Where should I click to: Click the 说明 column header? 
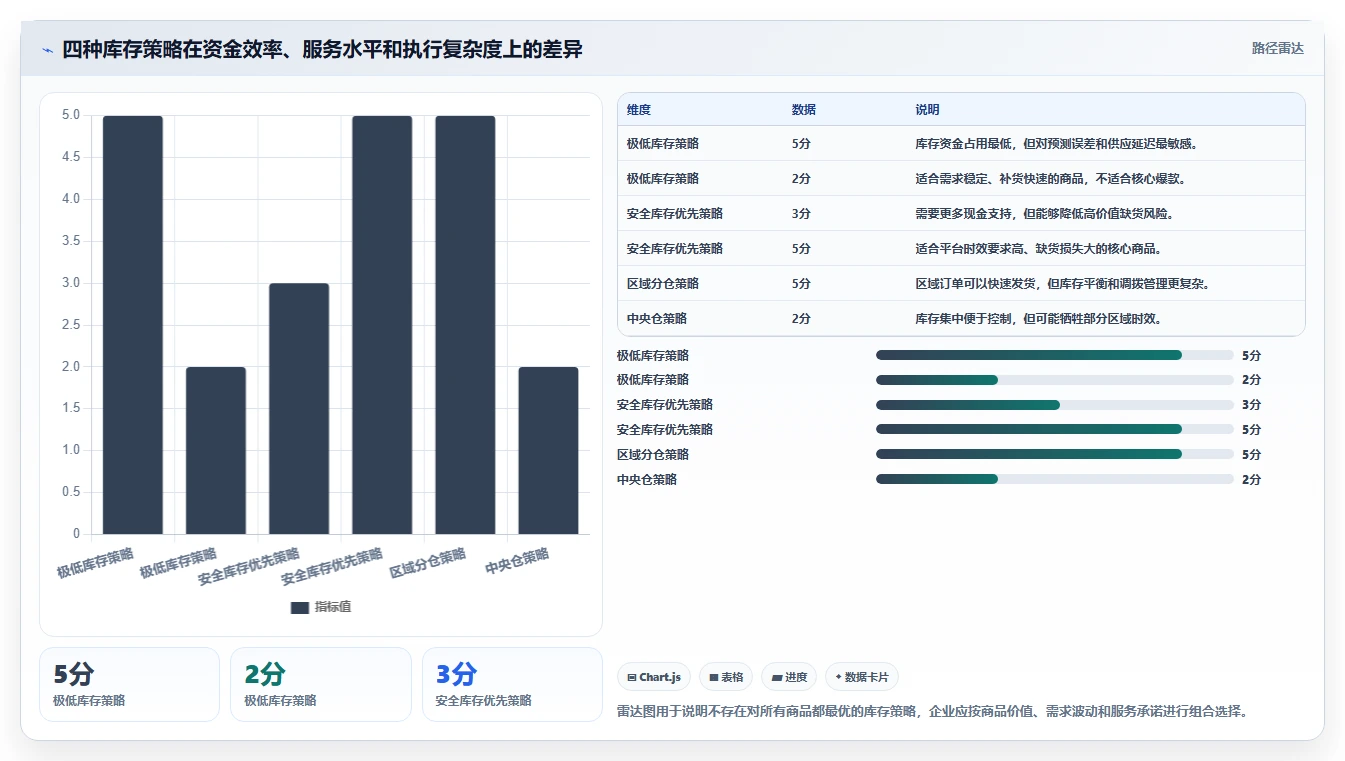[927, 110]
